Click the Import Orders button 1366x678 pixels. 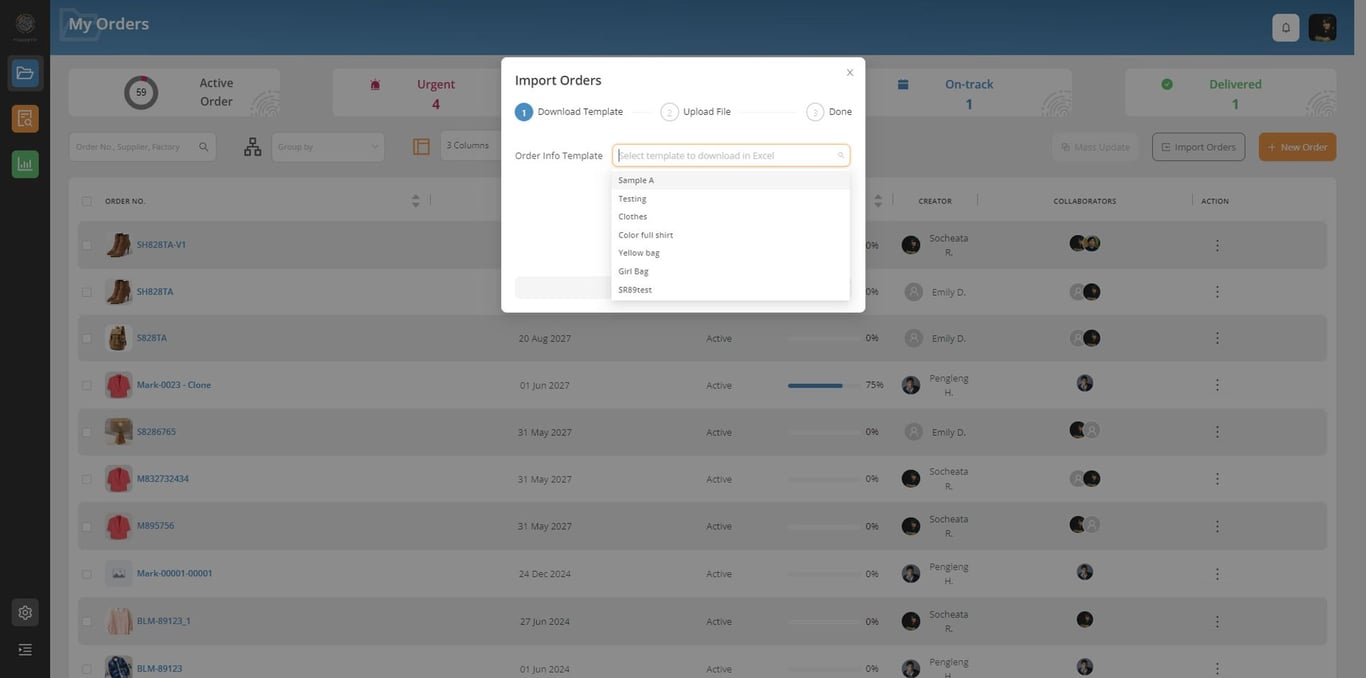tap(1198, 147)
